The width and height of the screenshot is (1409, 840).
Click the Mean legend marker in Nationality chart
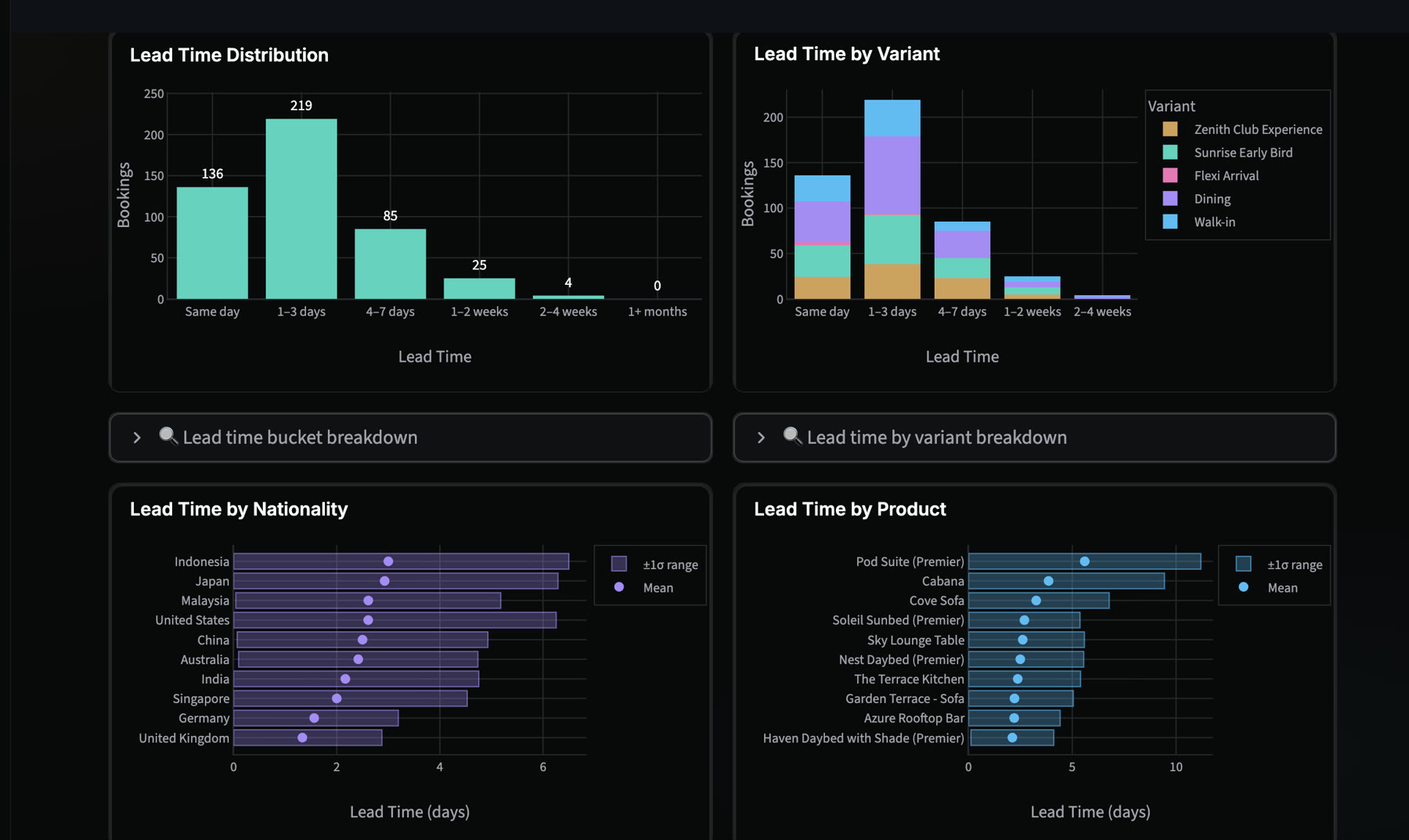point(619,587)
